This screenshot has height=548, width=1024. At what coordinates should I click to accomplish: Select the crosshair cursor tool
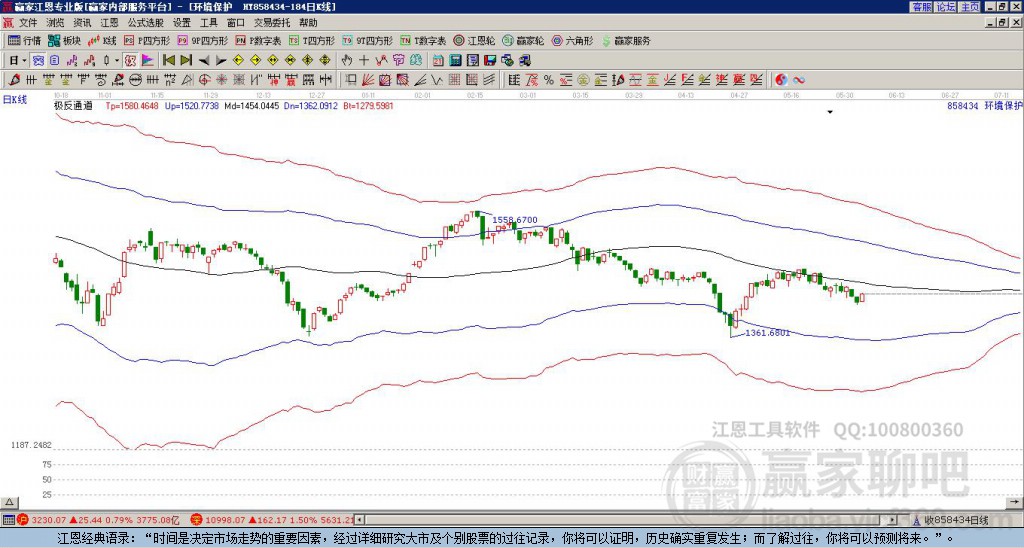point(364,60)
